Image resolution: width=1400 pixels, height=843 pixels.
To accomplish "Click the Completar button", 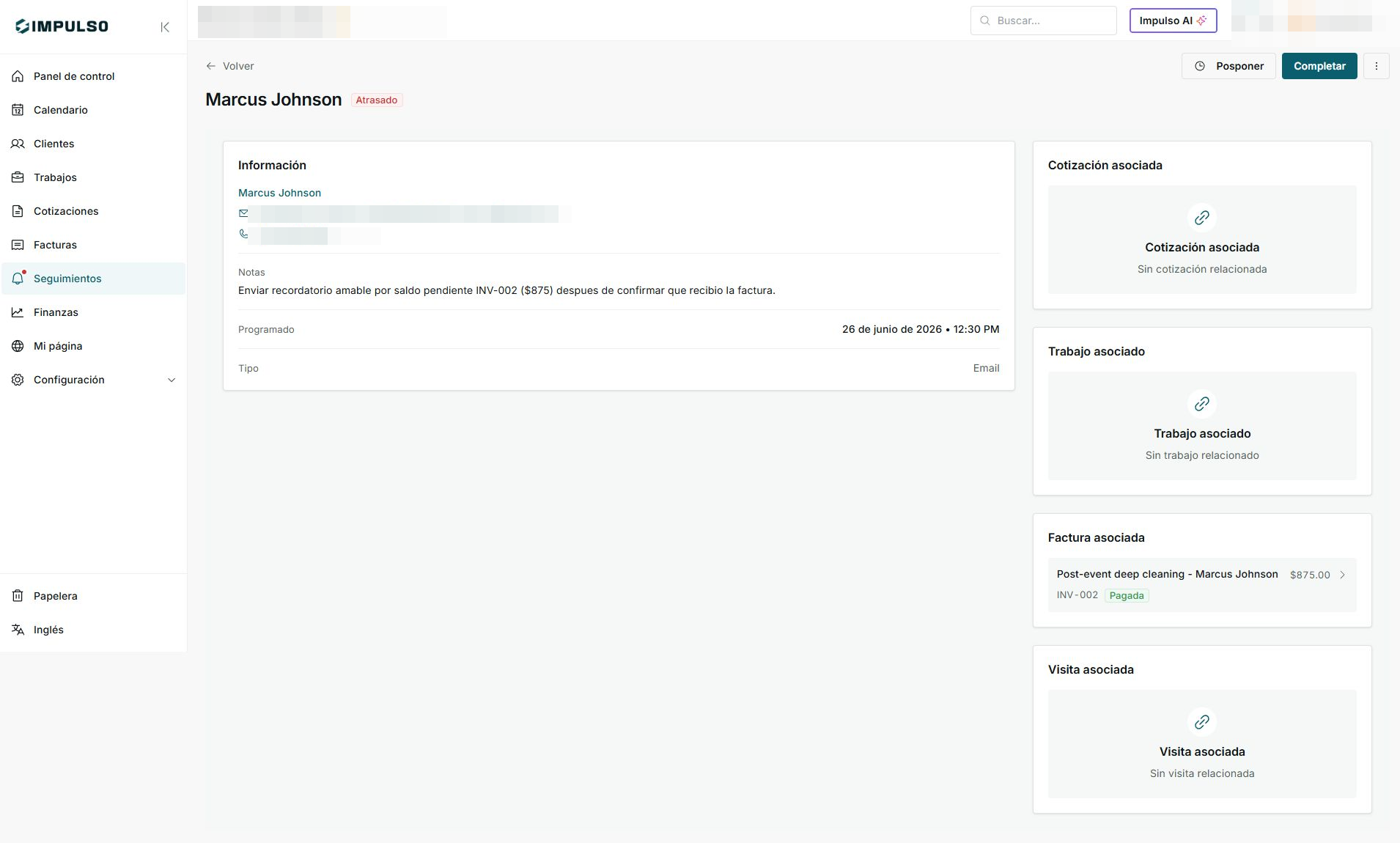I will point(1319,66).
